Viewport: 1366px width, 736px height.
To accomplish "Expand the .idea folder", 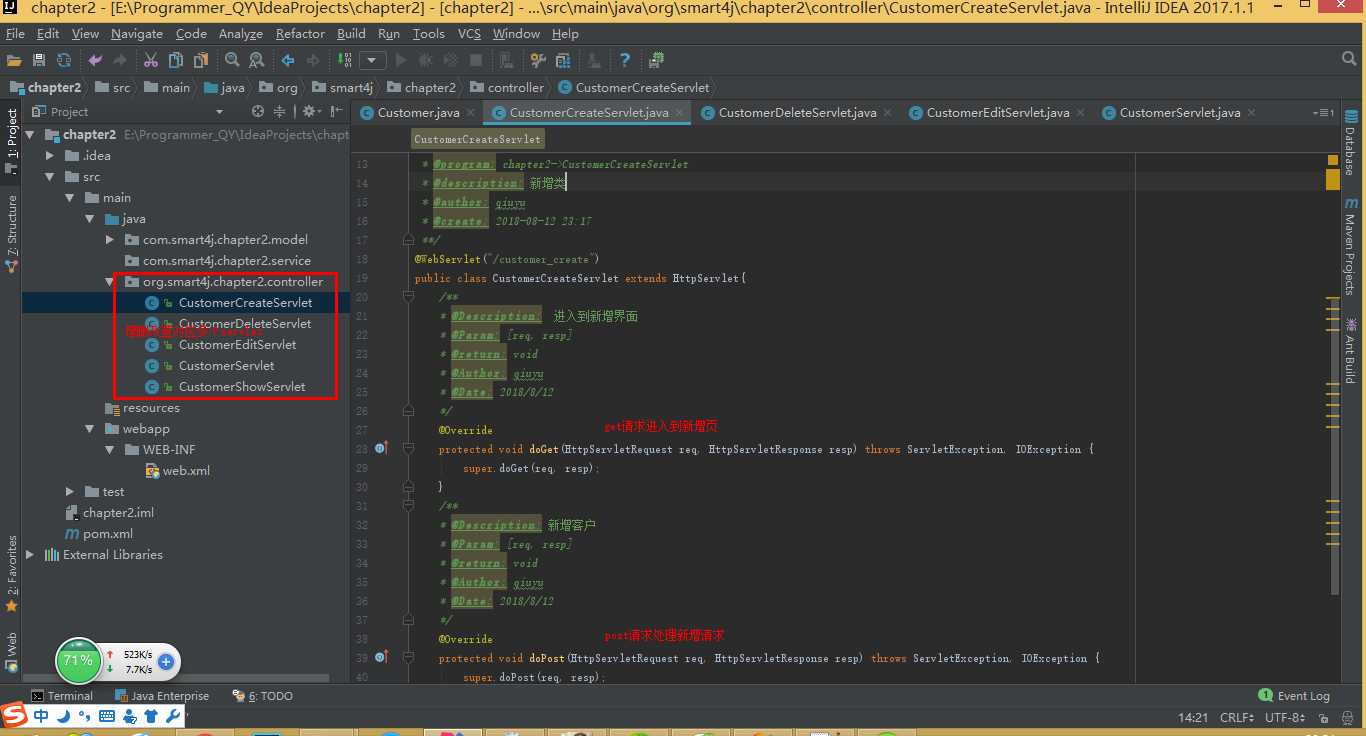I will tap(51, 155).
